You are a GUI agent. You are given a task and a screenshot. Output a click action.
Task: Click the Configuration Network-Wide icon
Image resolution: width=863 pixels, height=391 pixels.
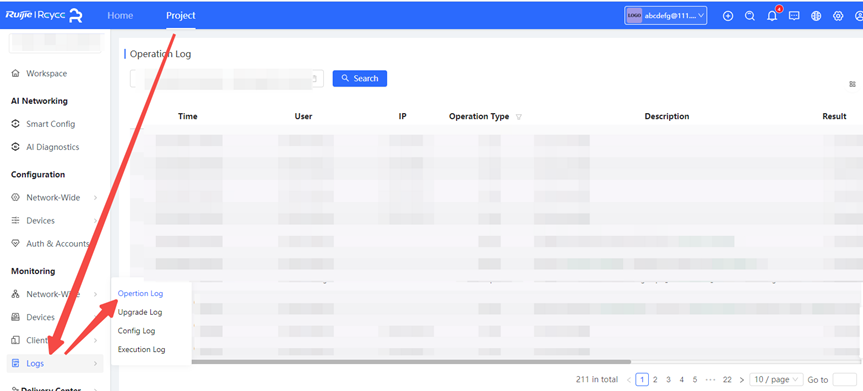(x=15, y=197)
